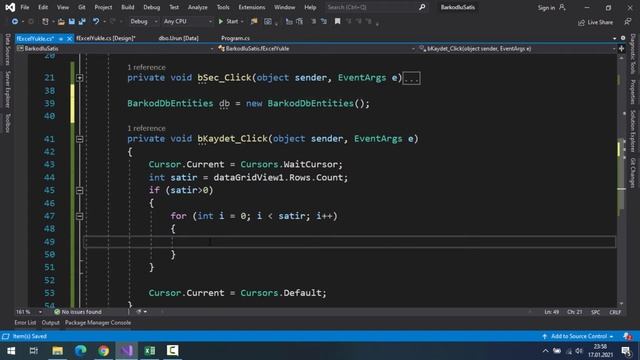Click the No issues found indicator

[78, 312]
